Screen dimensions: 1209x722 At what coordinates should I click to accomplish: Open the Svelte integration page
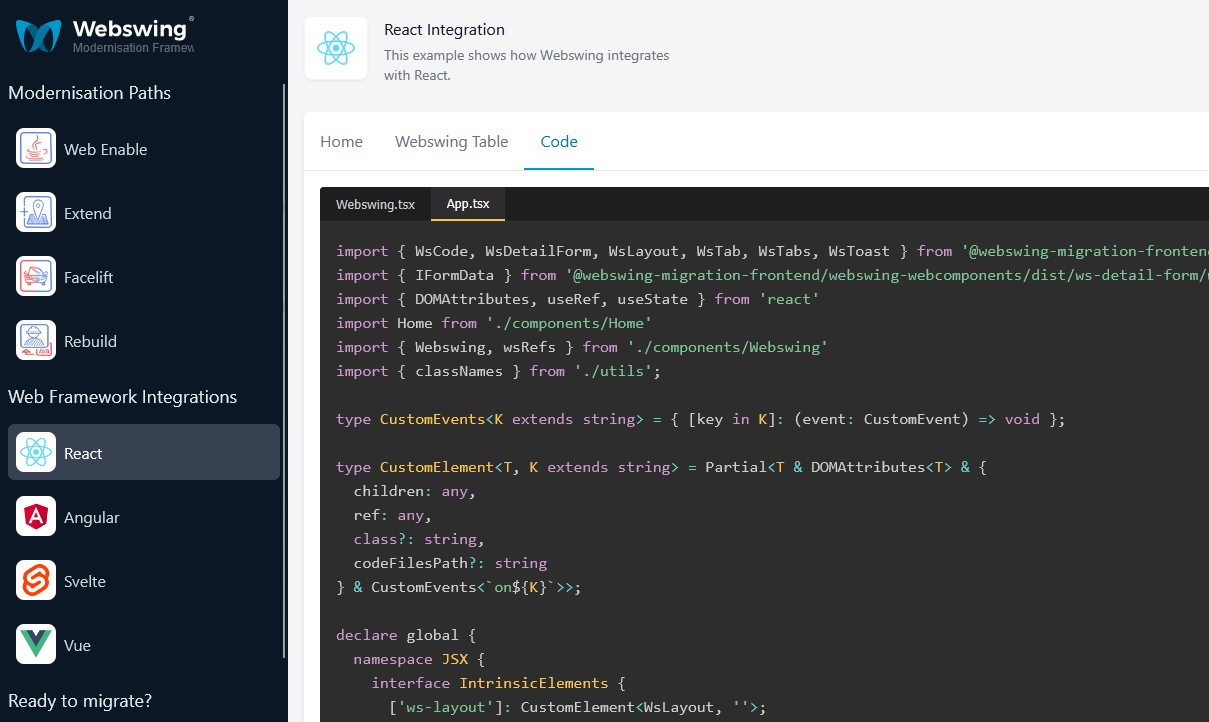(x=144, y=581)
